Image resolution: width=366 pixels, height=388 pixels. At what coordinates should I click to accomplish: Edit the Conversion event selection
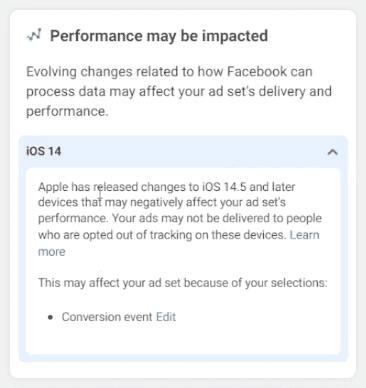[x=166, y=317]
